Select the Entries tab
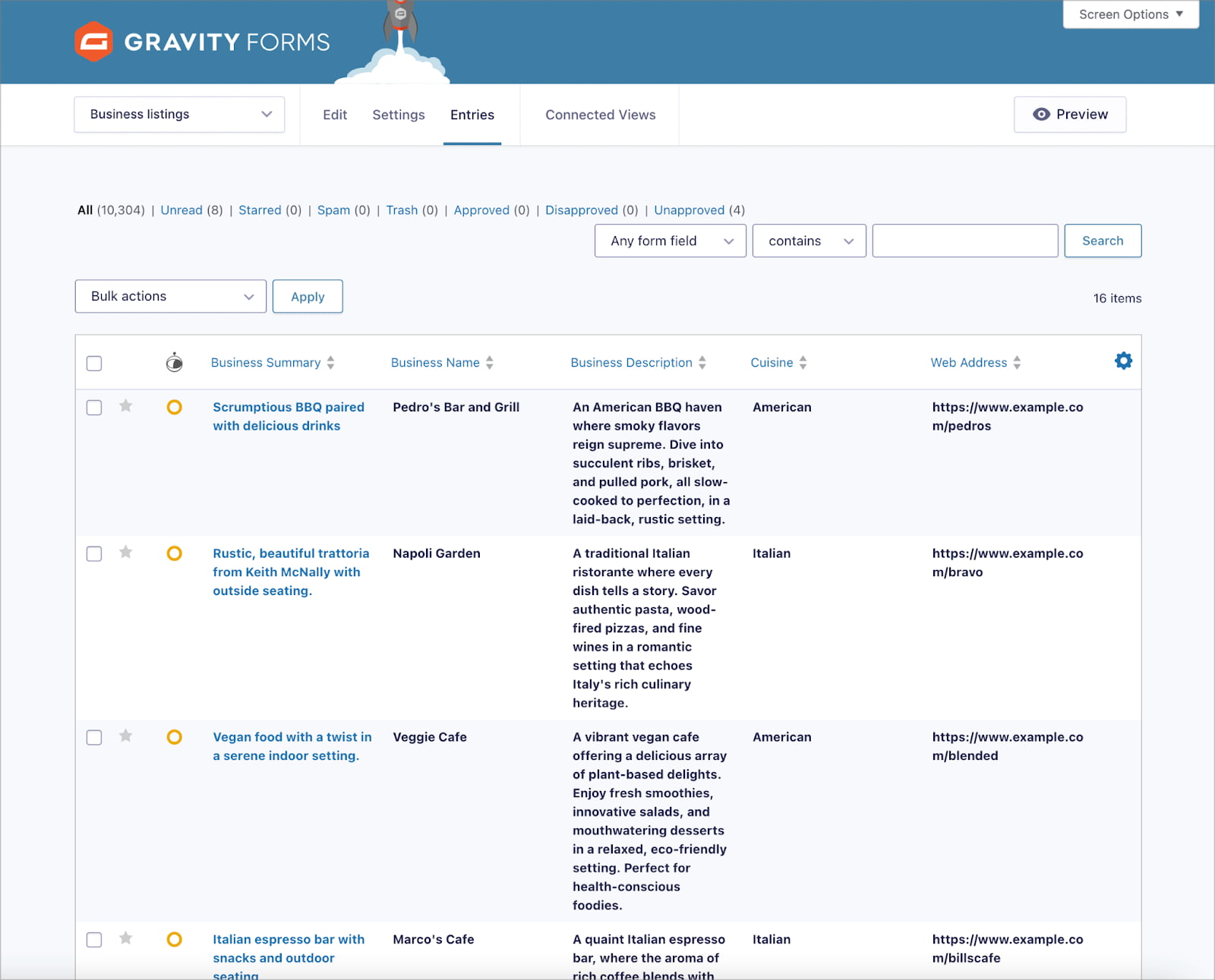Image resolution: width=1215 pixels, height=980 pixels. click(472, 115)
